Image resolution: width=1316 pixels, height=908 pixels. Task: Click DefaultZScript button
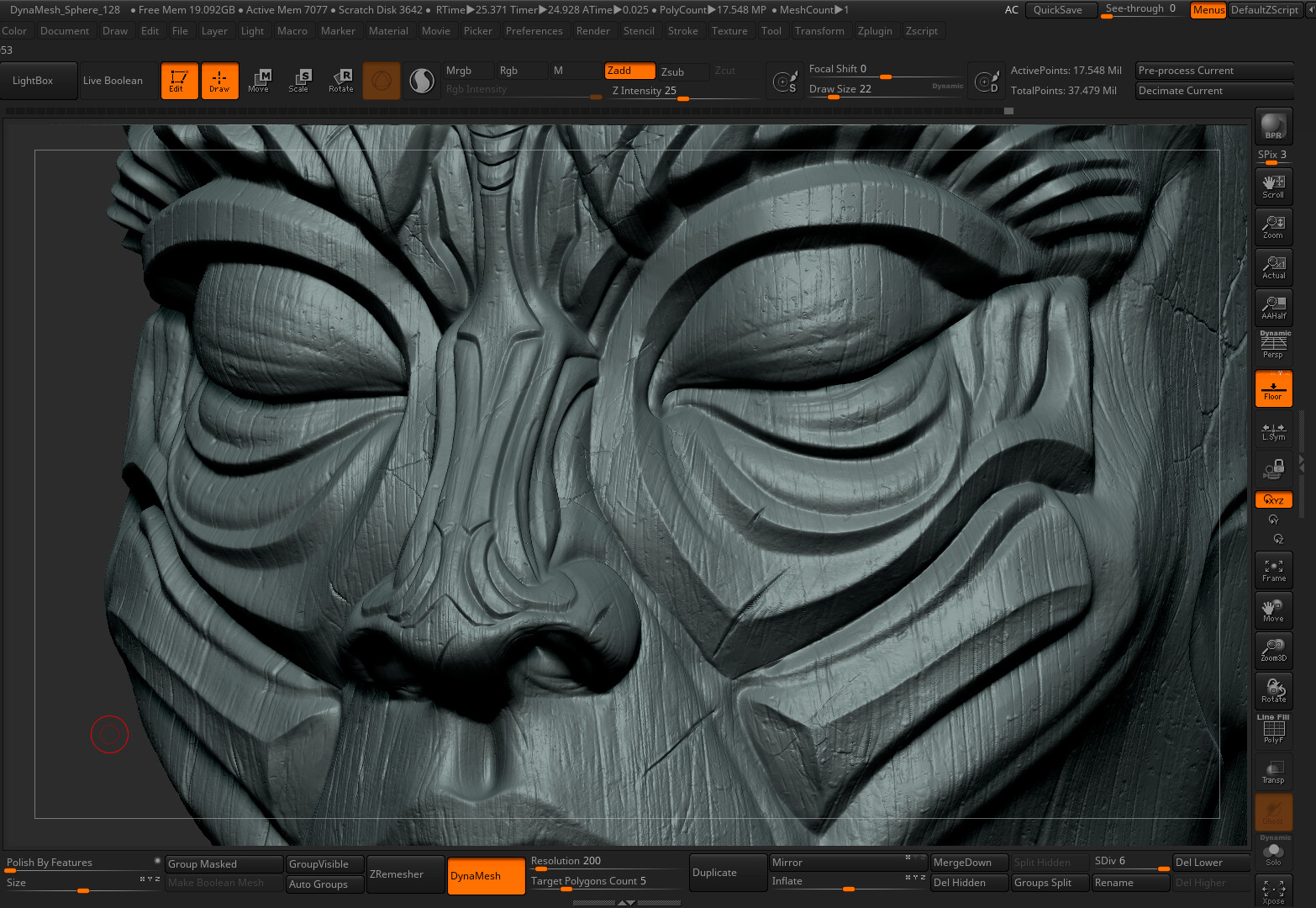pos(1265,10)
